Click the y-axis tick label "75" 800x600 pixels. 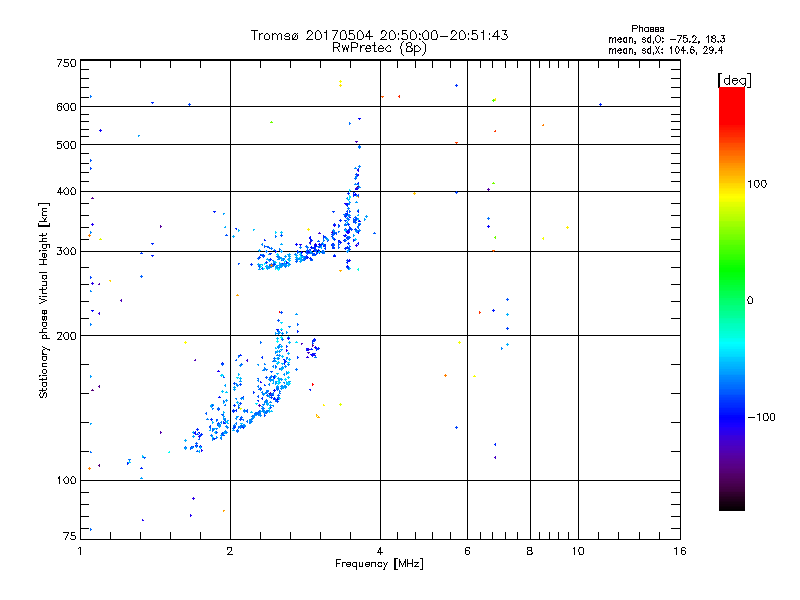70,536
